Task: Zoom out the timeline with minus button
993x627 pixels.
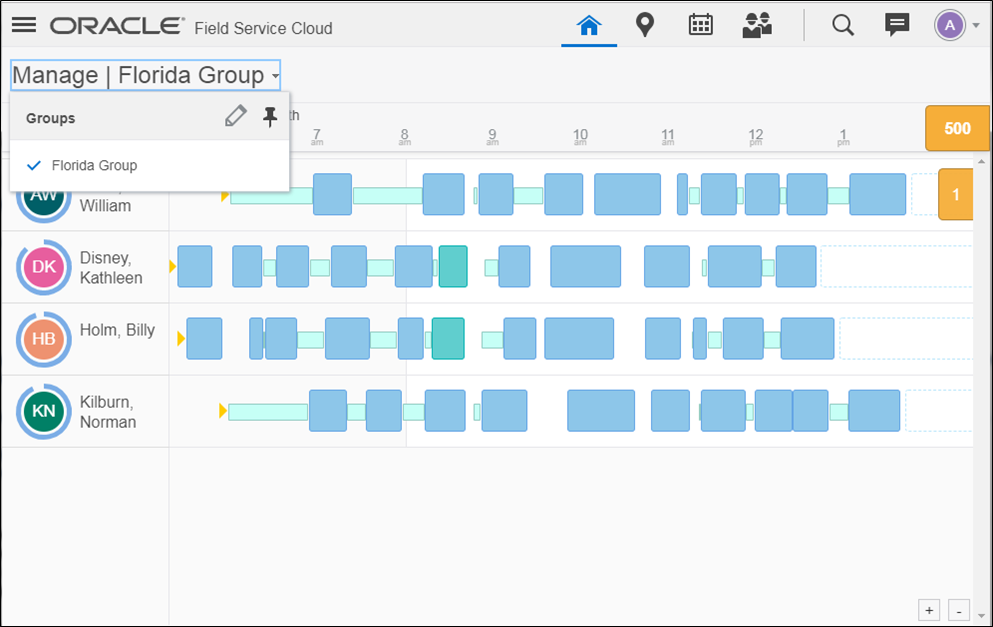Action: coord(959,609)
